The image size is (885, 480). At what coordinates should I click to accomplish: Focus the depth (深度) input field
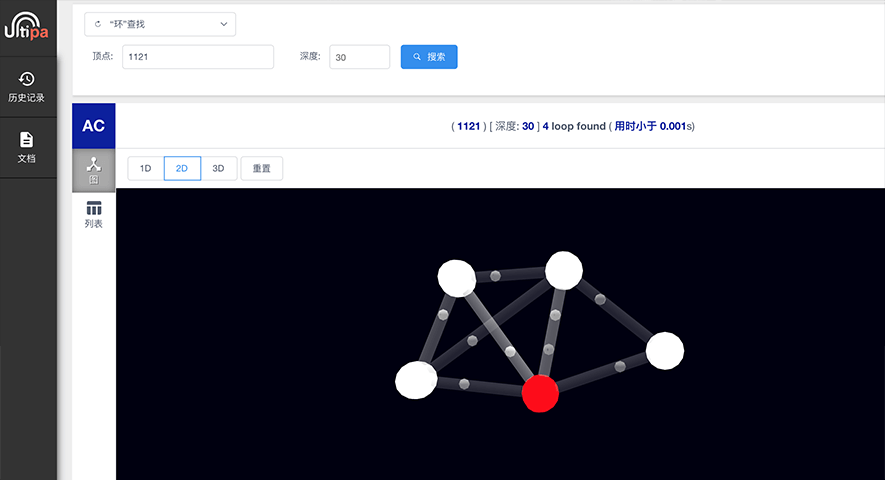click(360, 57)
